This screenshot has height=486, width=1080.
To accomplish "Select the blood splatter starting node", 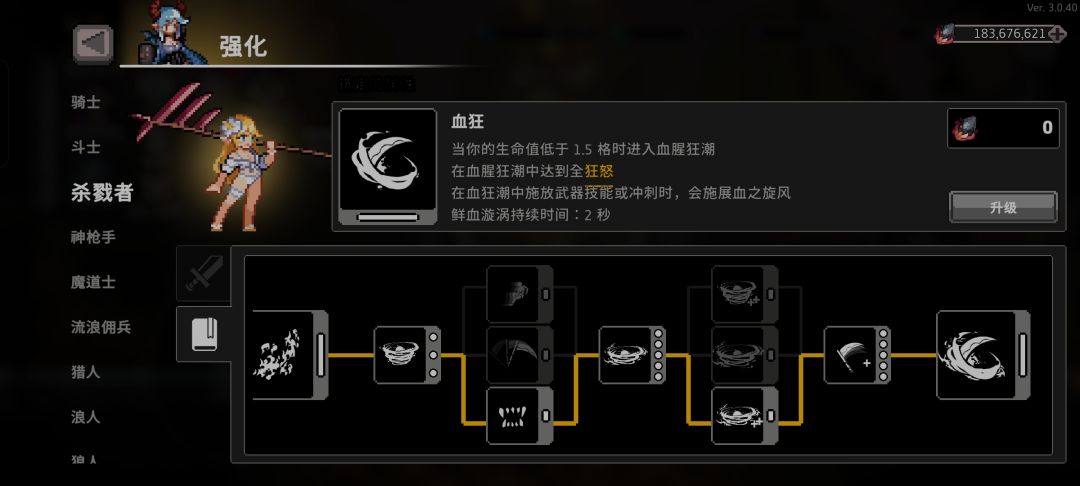I will pos(290,355).
